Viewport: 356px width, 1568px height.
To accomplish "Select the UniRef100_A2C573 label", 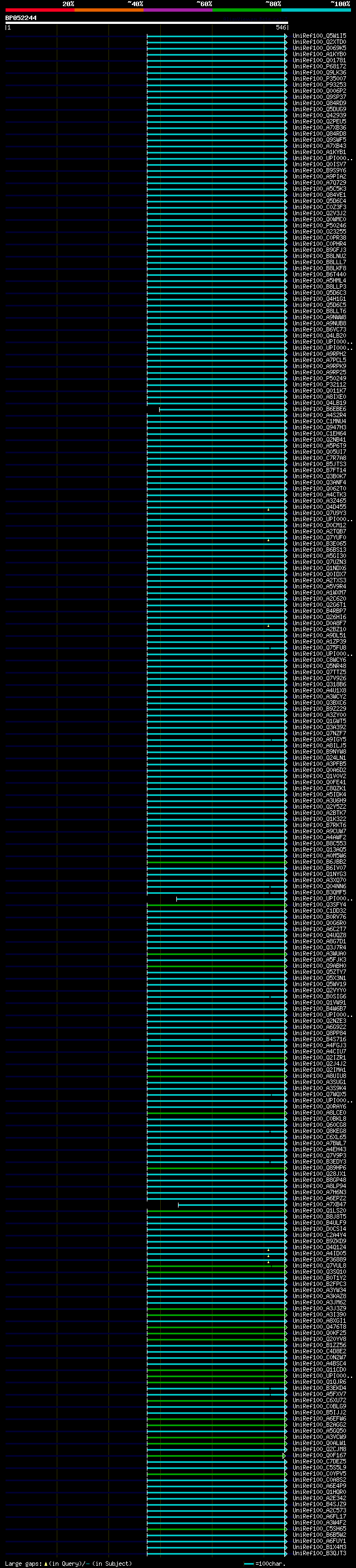I will pos(319,1510).
